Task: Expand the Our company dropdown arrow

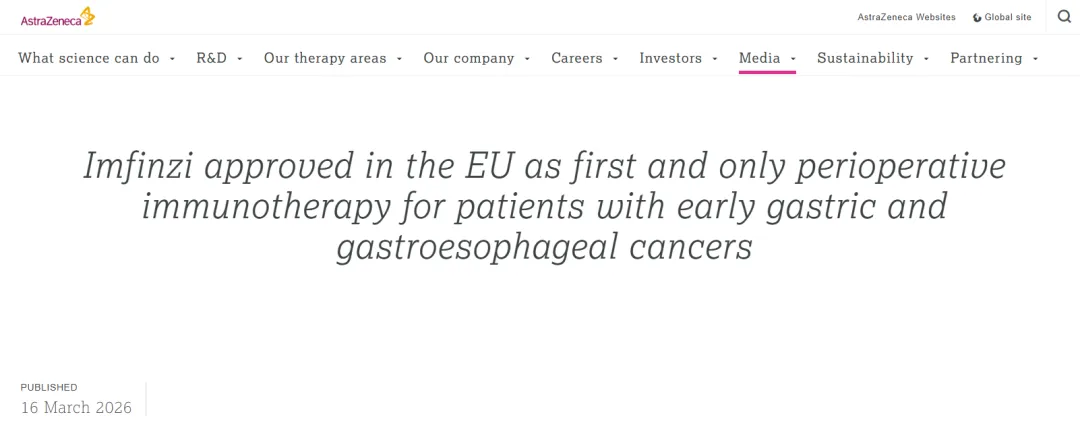Action: pos(527,59)
